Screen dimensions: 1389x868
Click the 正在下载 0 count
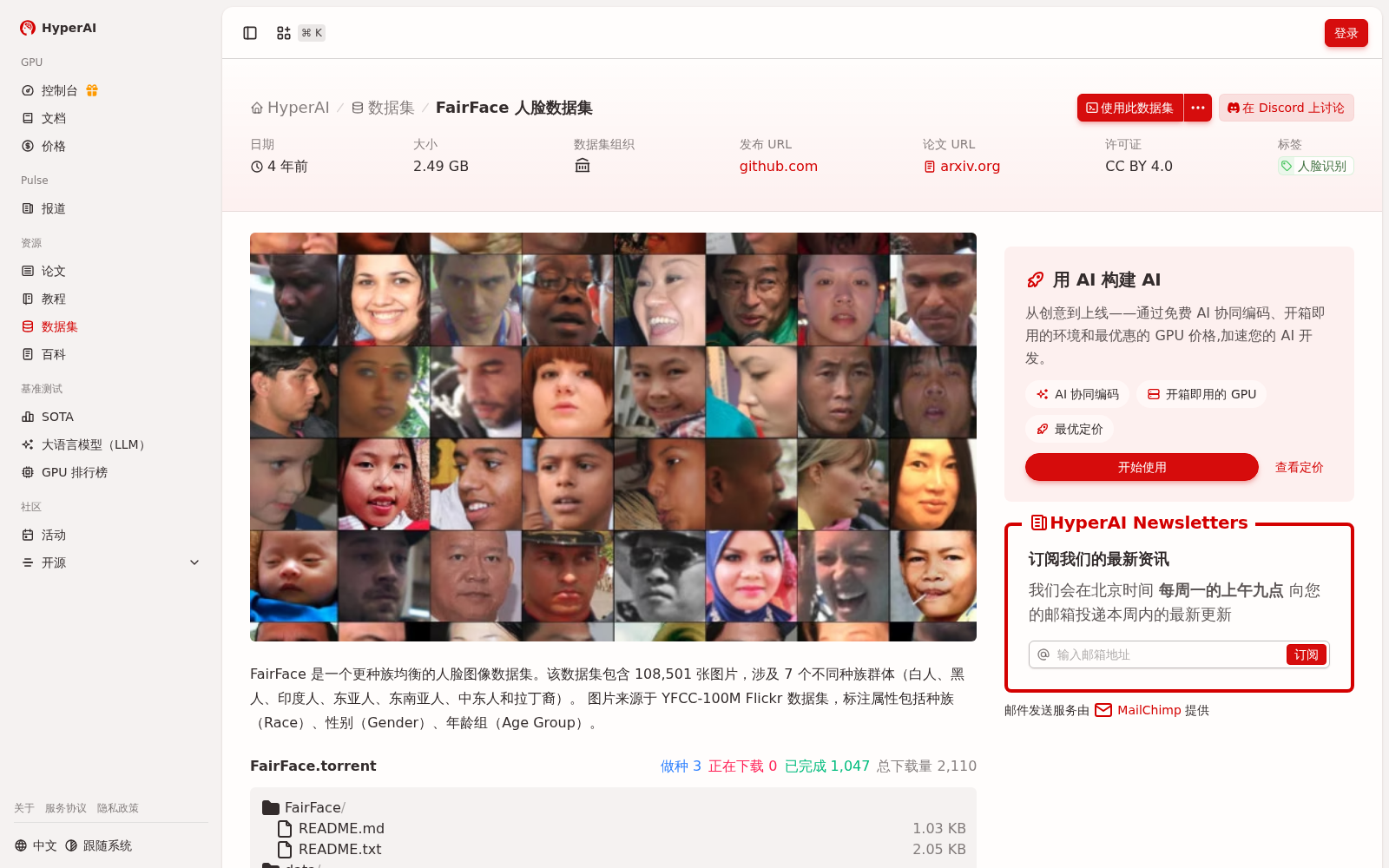coord(742,766)
